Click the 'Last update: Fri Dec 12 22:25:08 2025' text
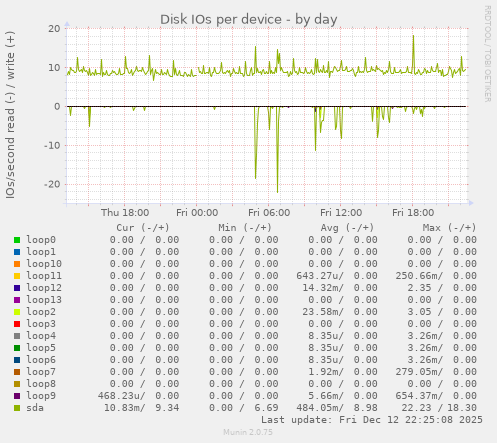This screenshot has width=497, height=443. (x=372, y=420)
